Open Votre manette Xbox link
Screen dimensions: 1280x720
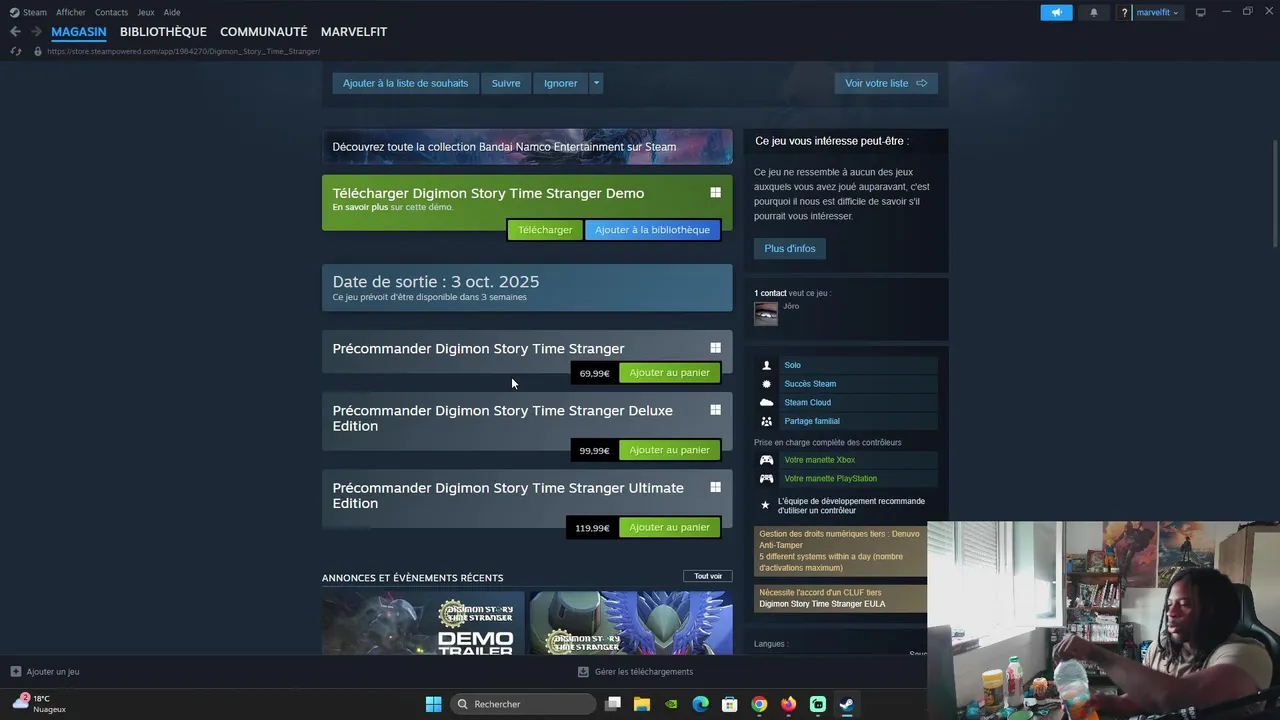coord(819,460)
